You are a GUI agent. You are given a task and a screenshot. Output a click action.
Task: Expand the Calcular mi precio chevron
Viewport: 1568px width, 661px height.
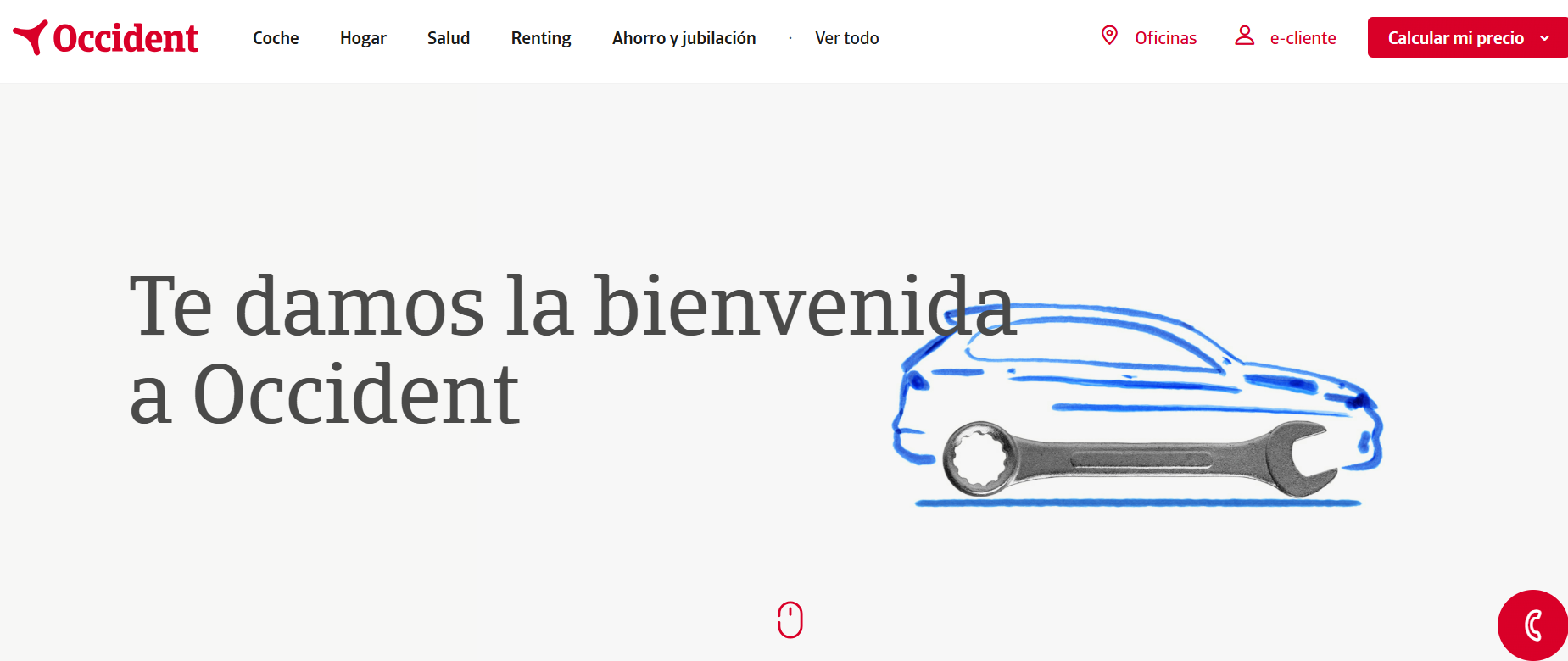click(x=1544, y=38)
